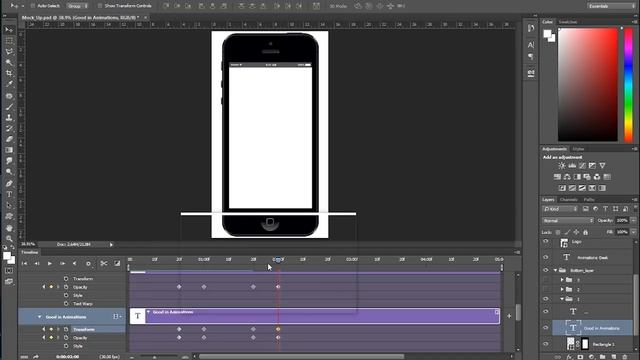
Task: Hide the Logo layer
Action: (x=546, y=242)
